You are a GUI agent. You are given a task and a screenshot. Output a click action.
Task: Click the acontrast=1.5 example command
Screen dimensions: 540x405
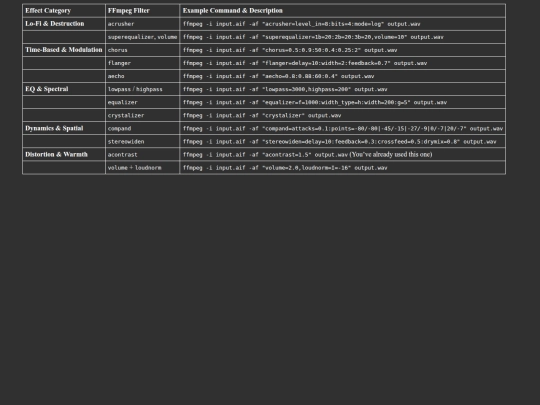(x=307, y=155)
